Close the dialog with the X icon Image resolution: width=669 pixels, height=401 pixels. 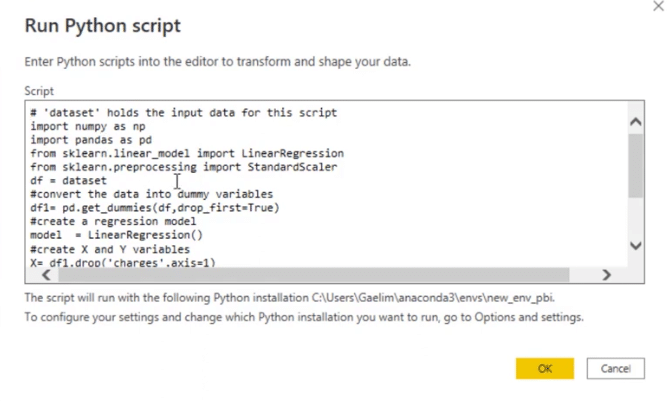pyautogui.click(x=658, y=6)
